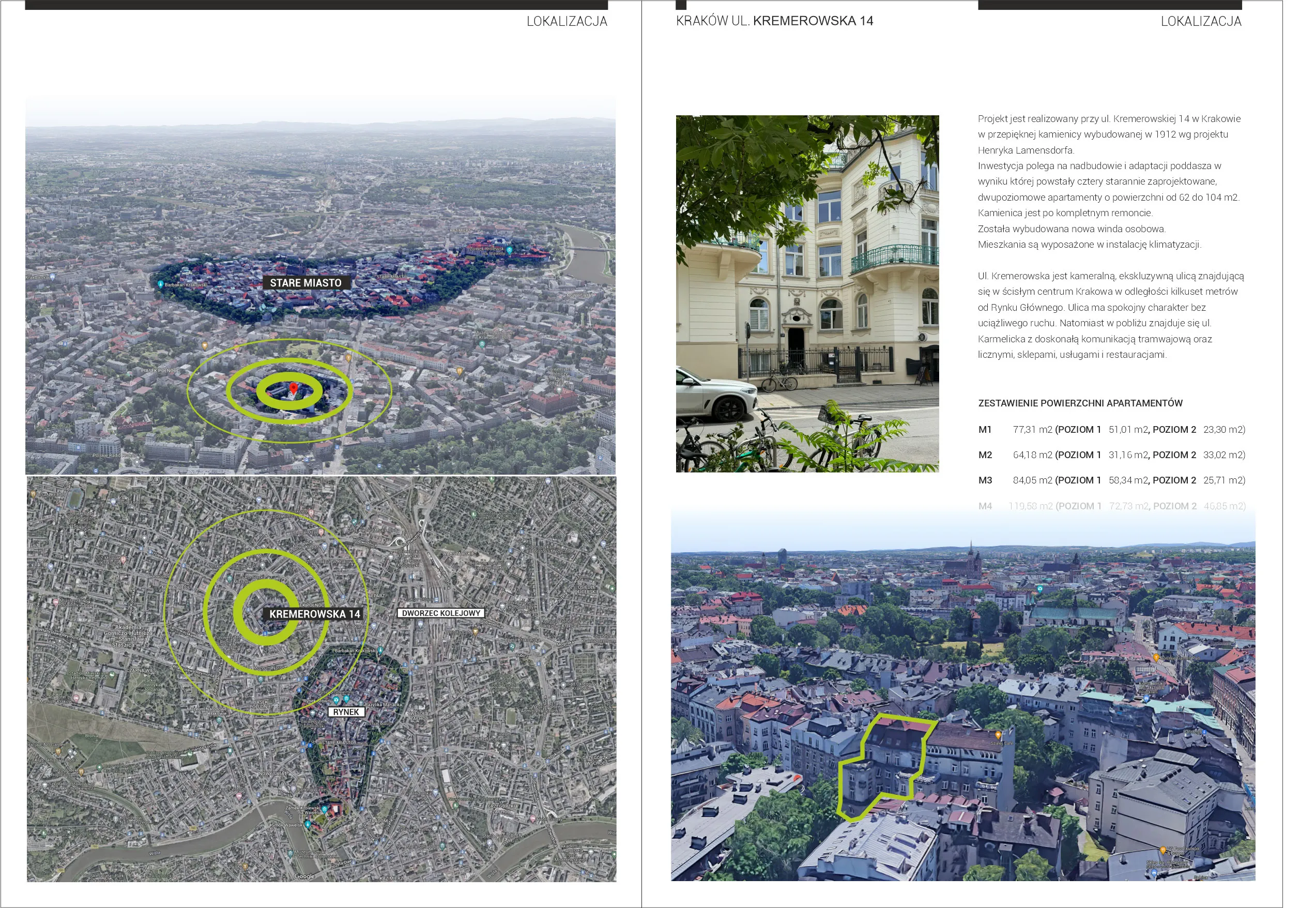Click the Wesoła Cafe orange marker
This screenshot has width=1316, height=908.
476,631
